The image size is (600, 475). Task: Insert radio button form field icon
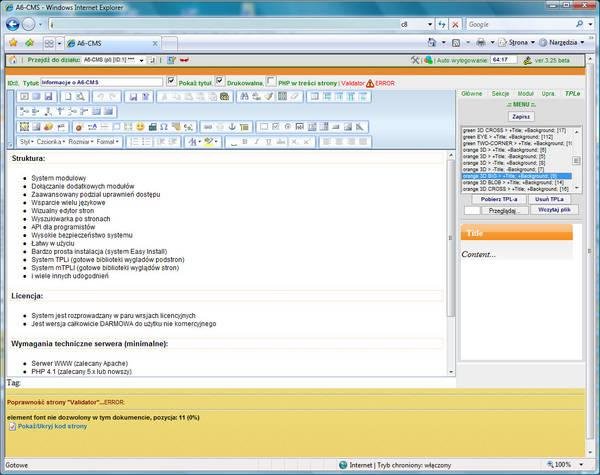[x=288, y=127]
